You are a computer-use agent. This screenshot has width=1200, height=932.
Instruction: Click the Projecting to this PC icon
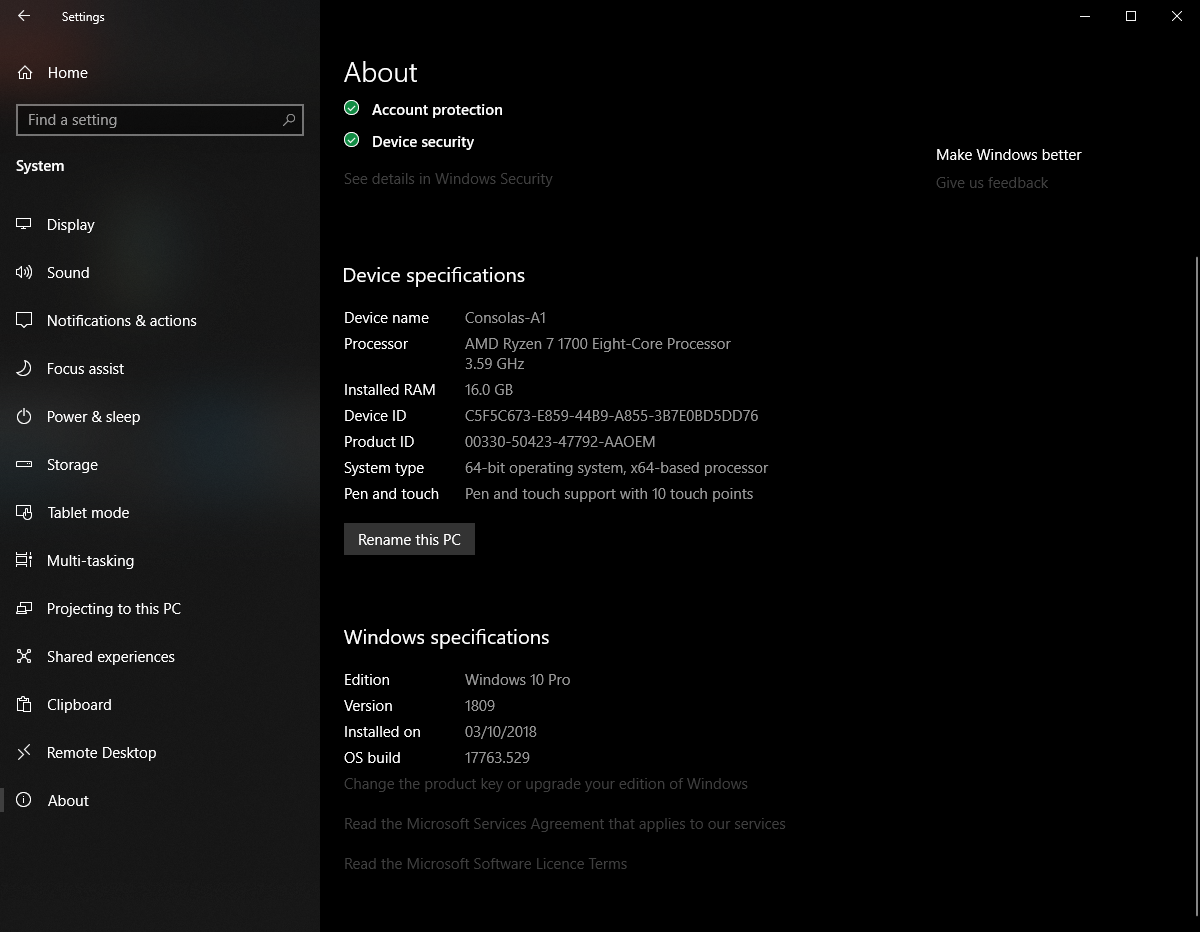click(x=25, y=609)
